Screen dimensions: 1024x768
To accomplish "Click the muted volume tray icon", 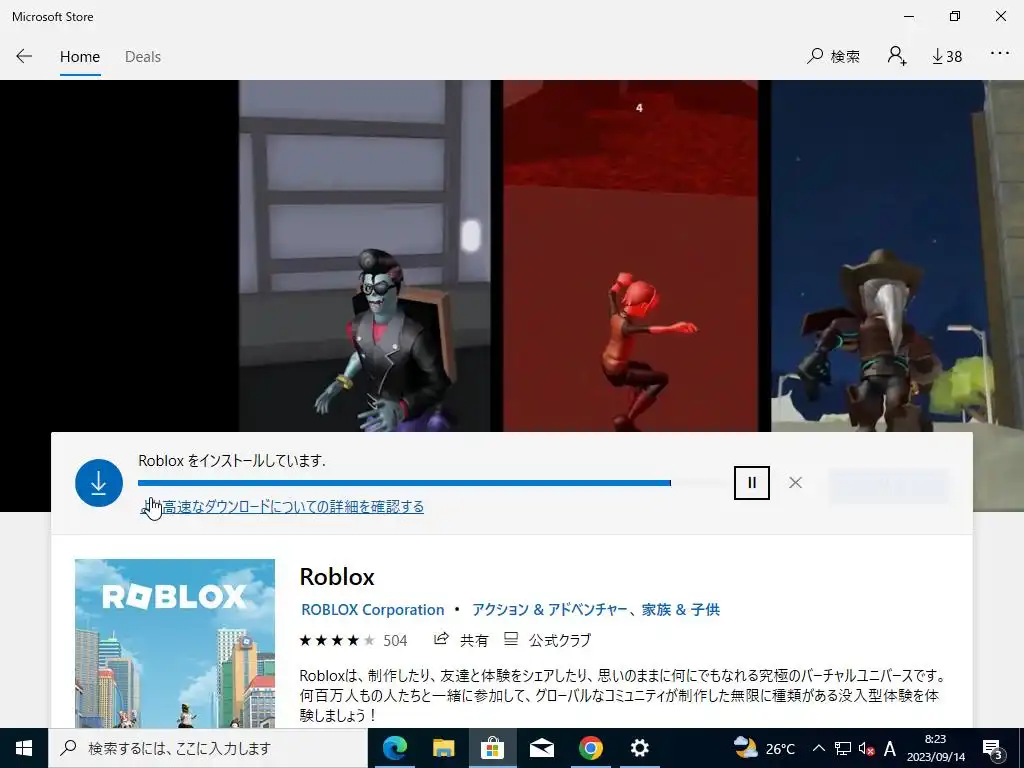I will (866, 749).
